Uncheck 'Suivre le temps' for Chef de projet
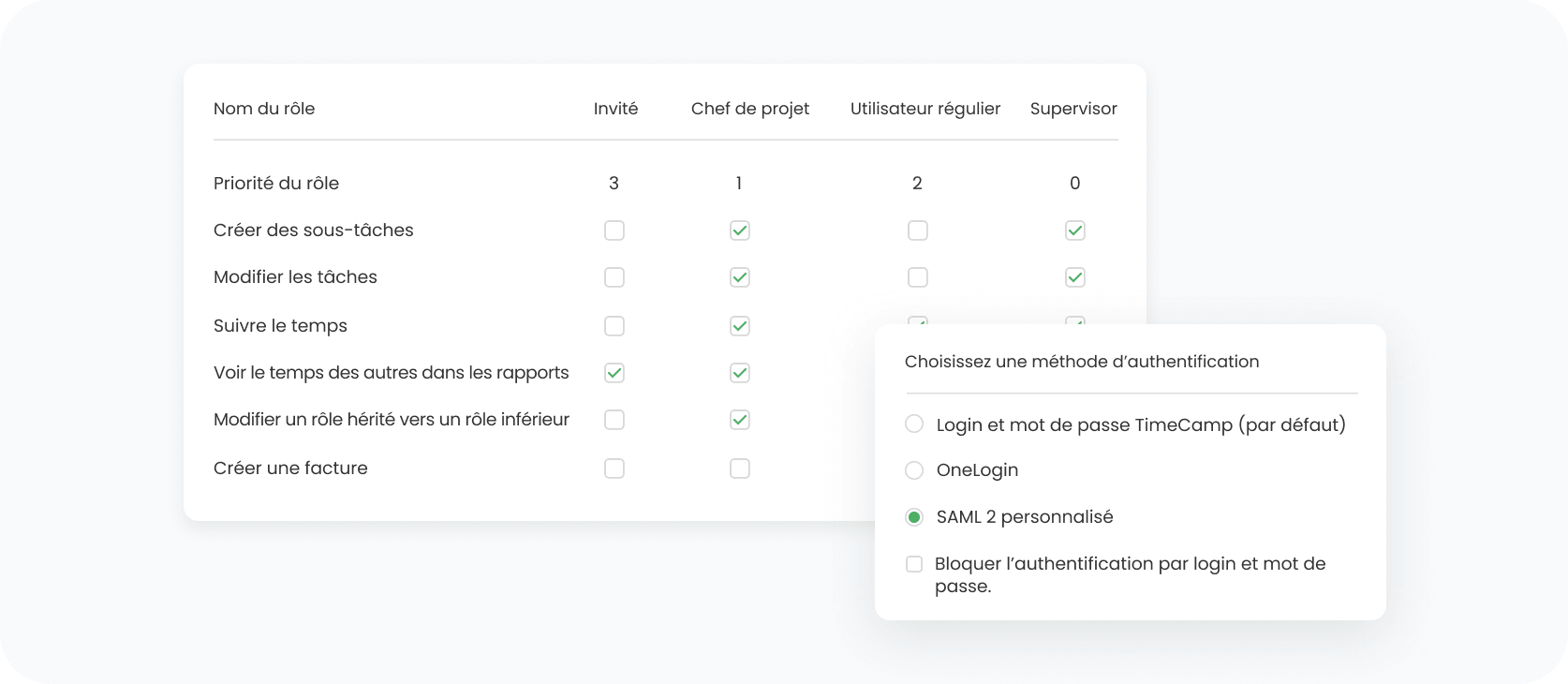Viewport: 1568px width, 684px height. coord(740,326)
